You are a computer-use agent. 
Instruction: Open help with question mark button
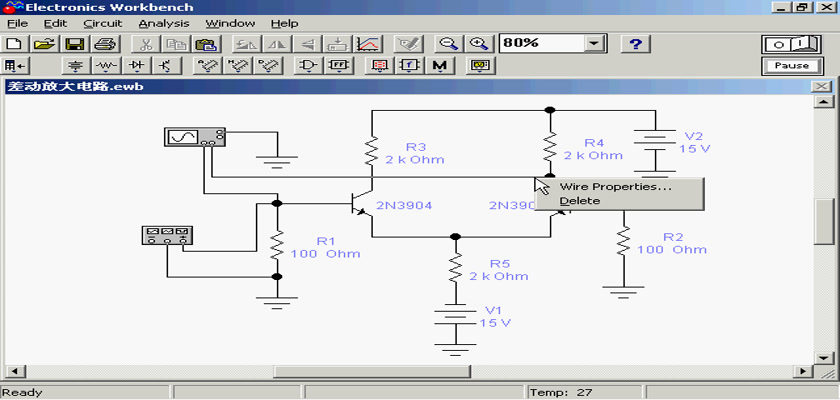[x=635, y=43]
